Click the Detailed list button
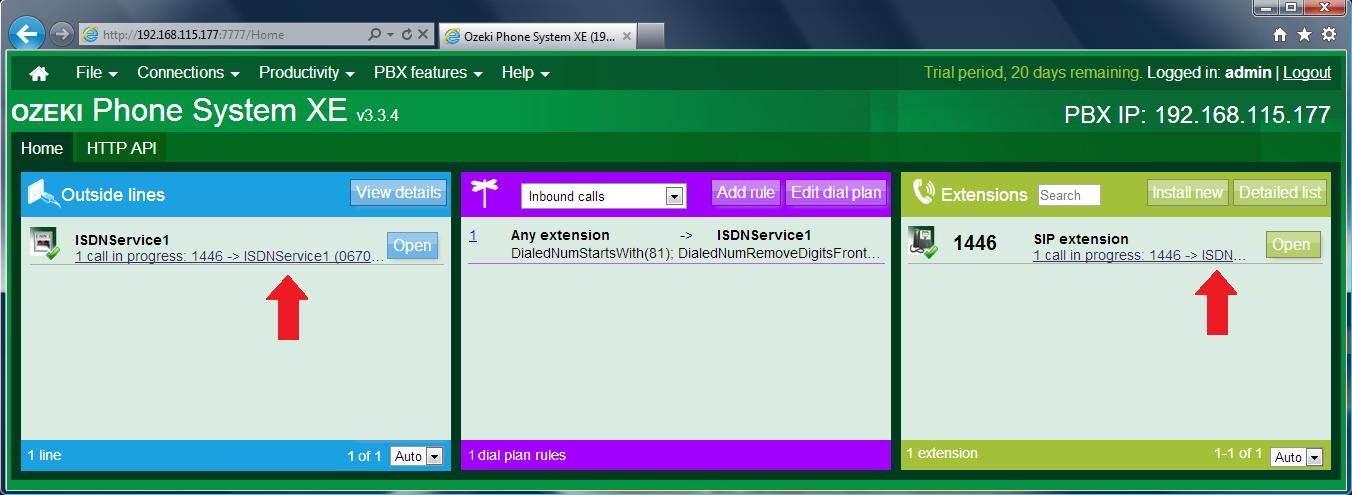The width and height of the screenshot is (1352, 495). tap(1279, 193)
